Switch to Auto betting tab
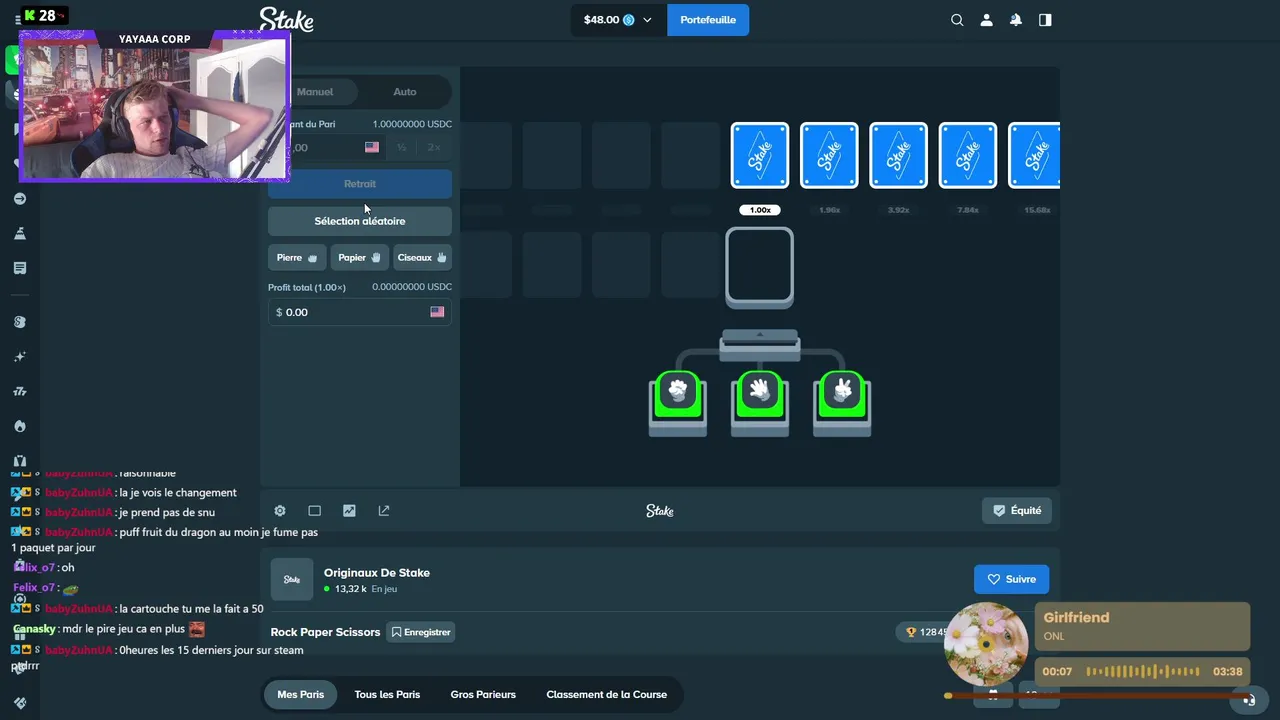 404,92
